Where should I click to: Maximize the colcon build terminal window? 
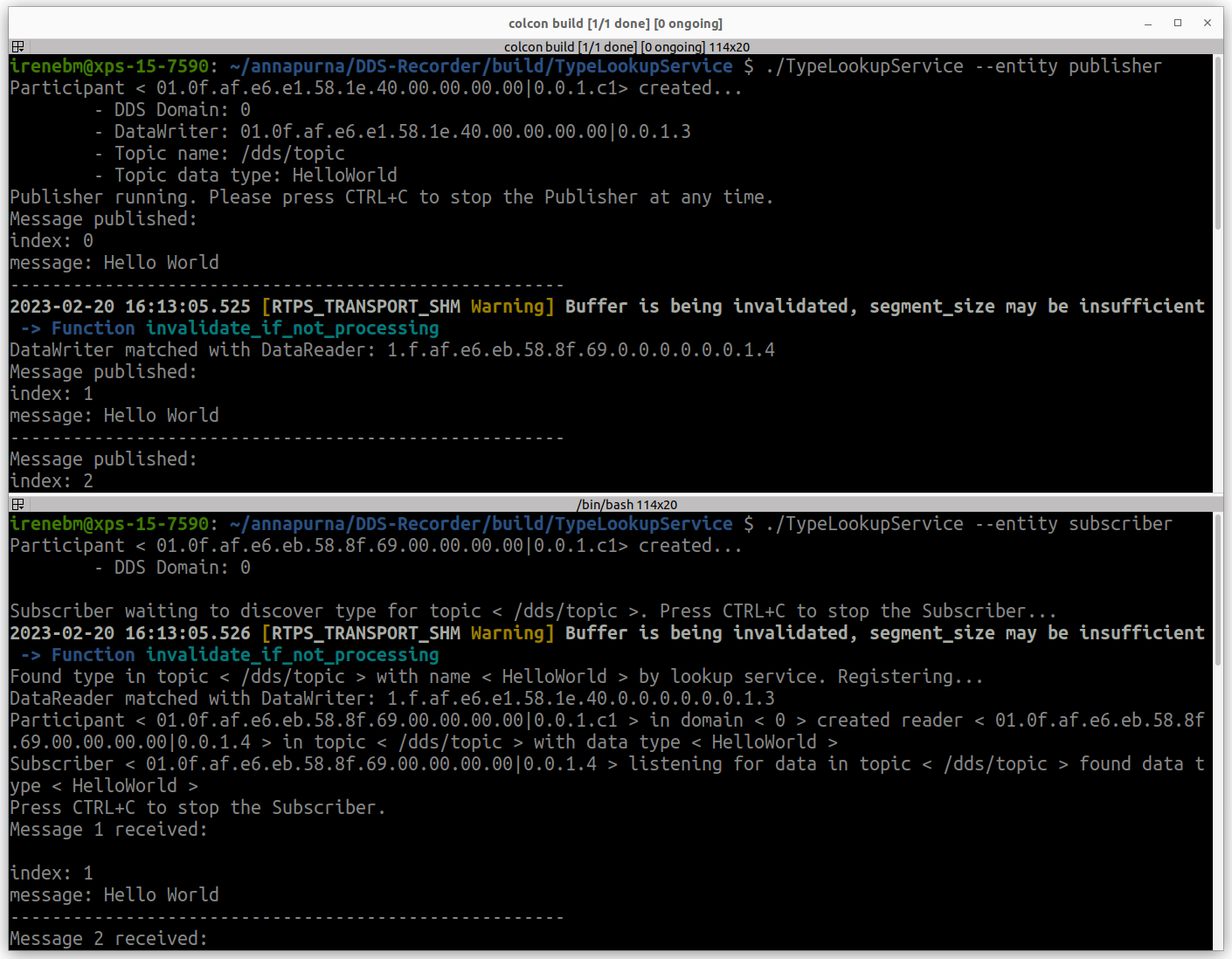(x=1178, y=23)
